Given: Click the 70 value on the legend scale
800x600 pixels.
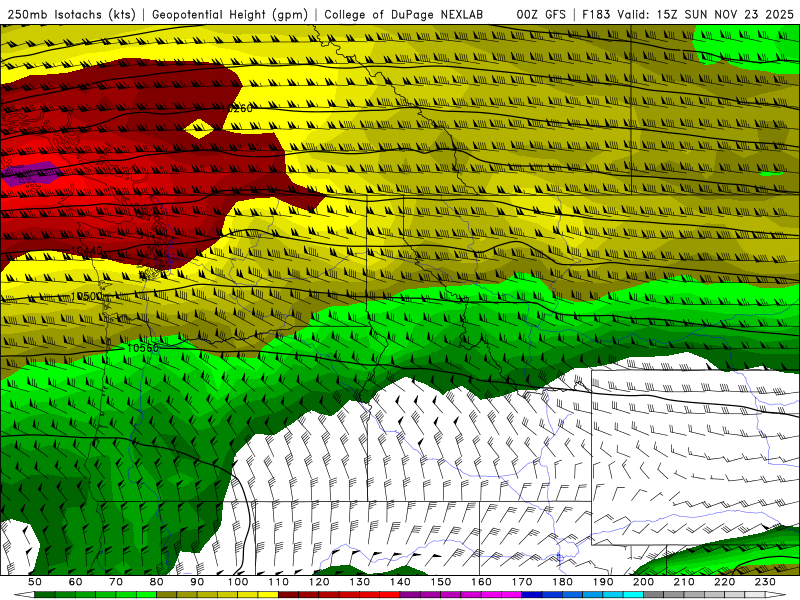Looking at the screenshot, I should [x=116, y=582].
